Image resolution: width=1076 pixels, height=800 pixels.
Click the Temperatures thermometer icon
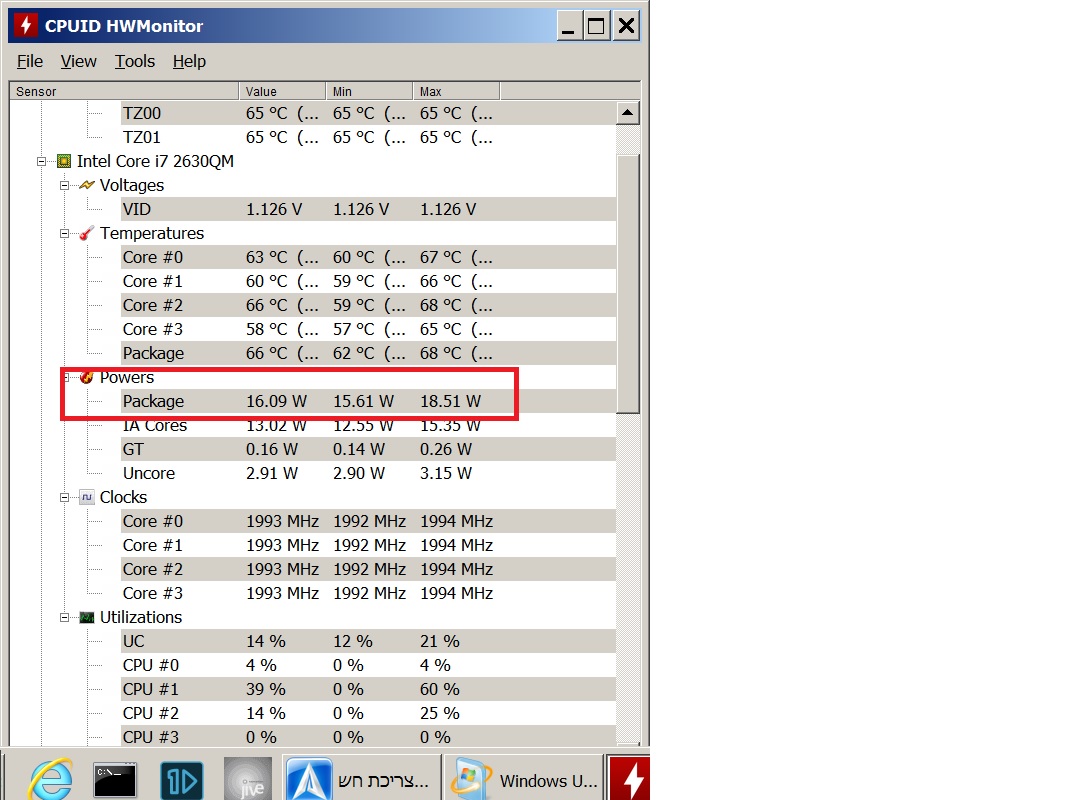coord(86,233)
